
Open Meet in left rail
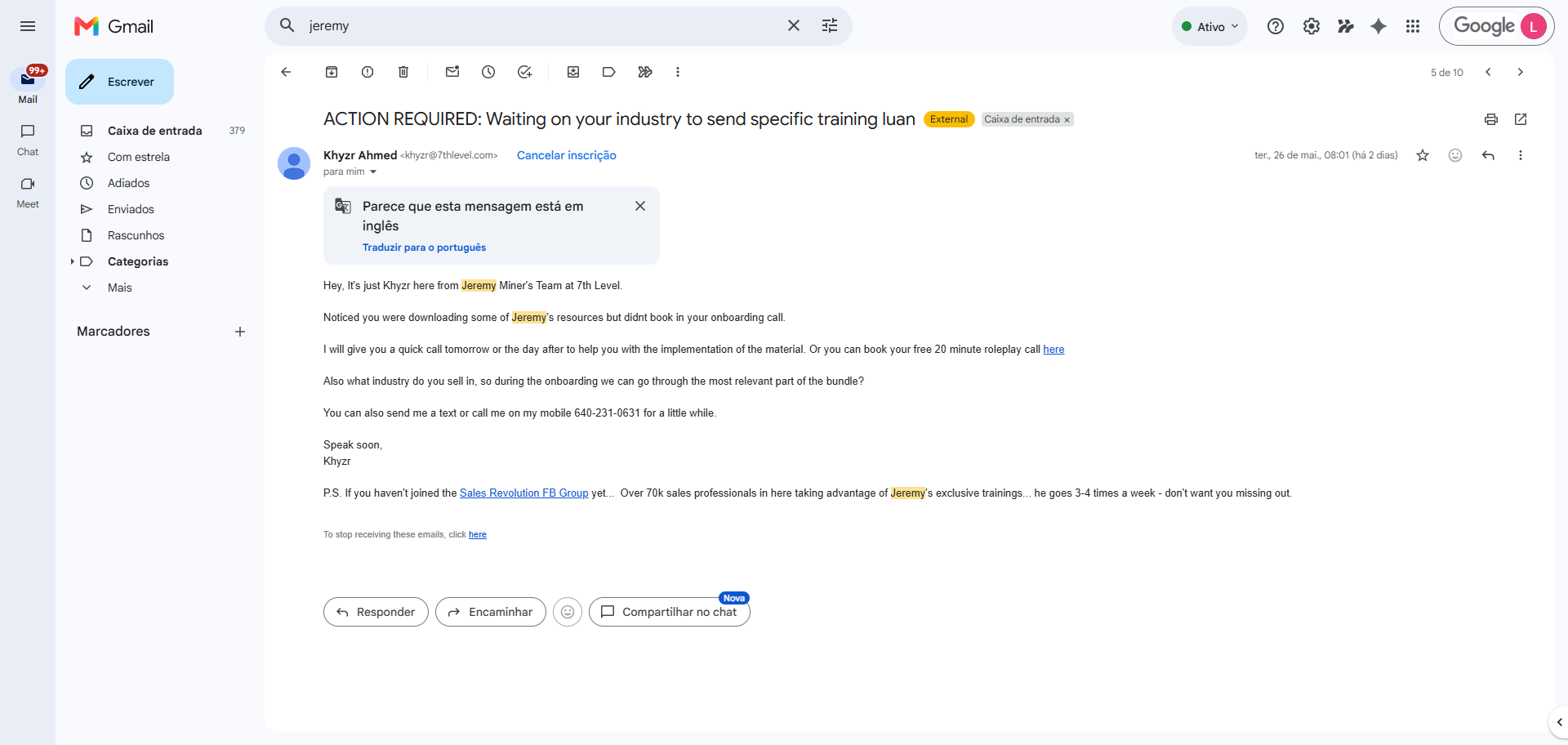tap(28, 192)
